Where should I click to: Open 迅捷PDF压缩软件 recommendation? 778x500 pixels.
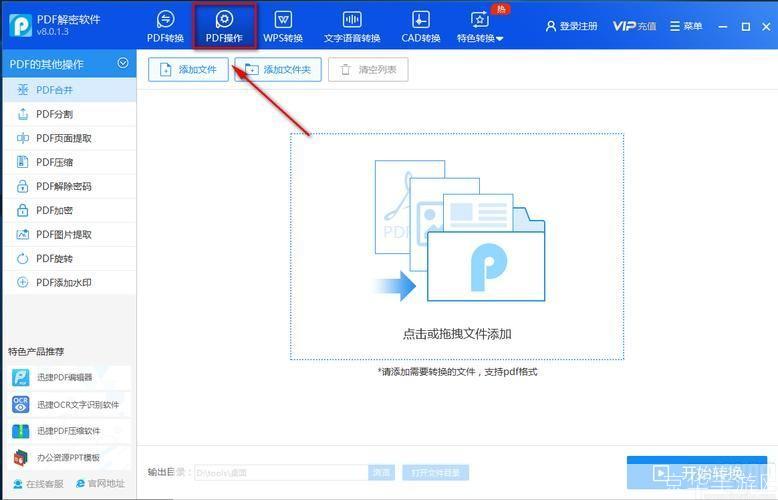coord(69,431)
